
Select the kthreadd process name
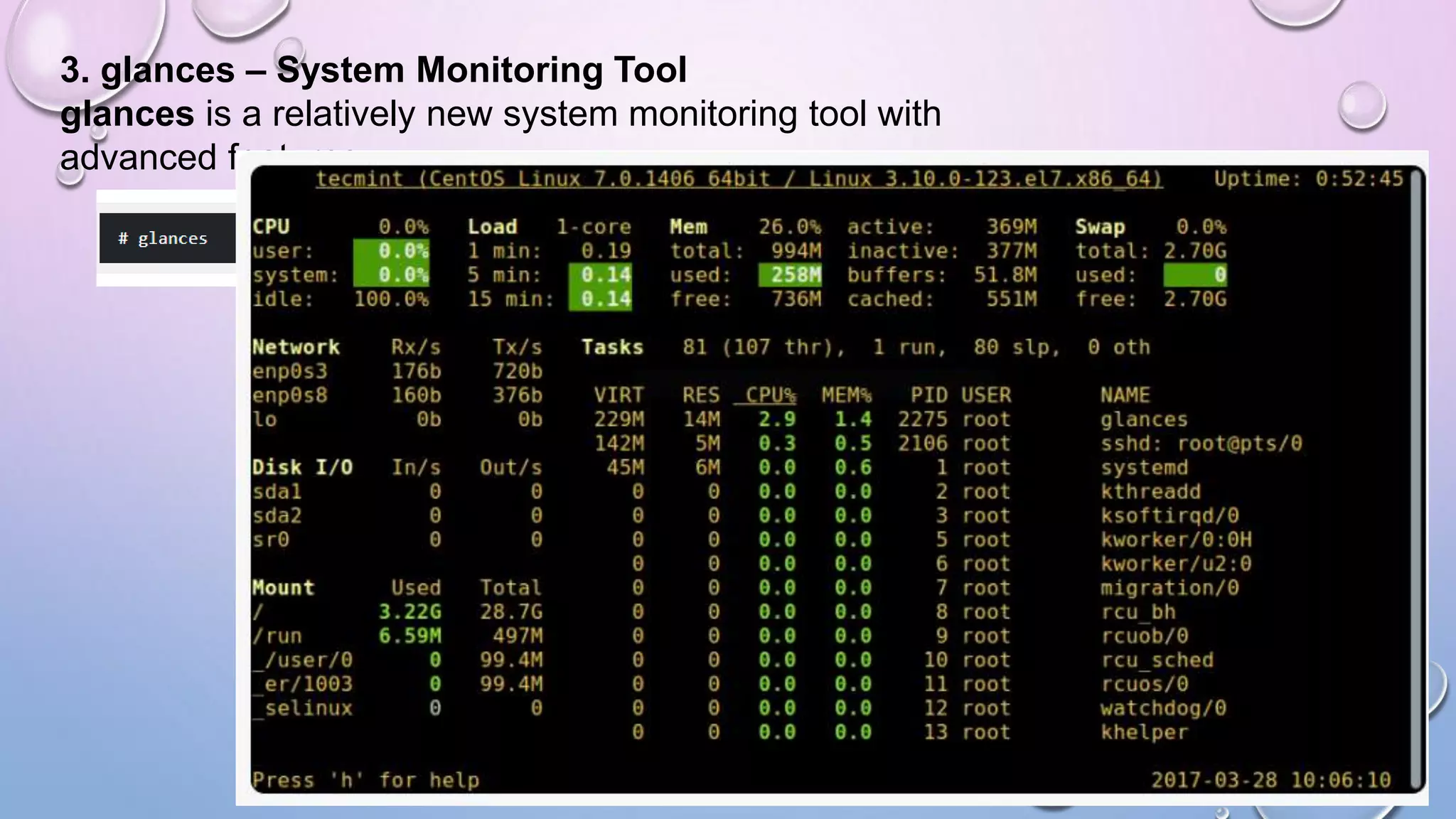pos(1150,491)
